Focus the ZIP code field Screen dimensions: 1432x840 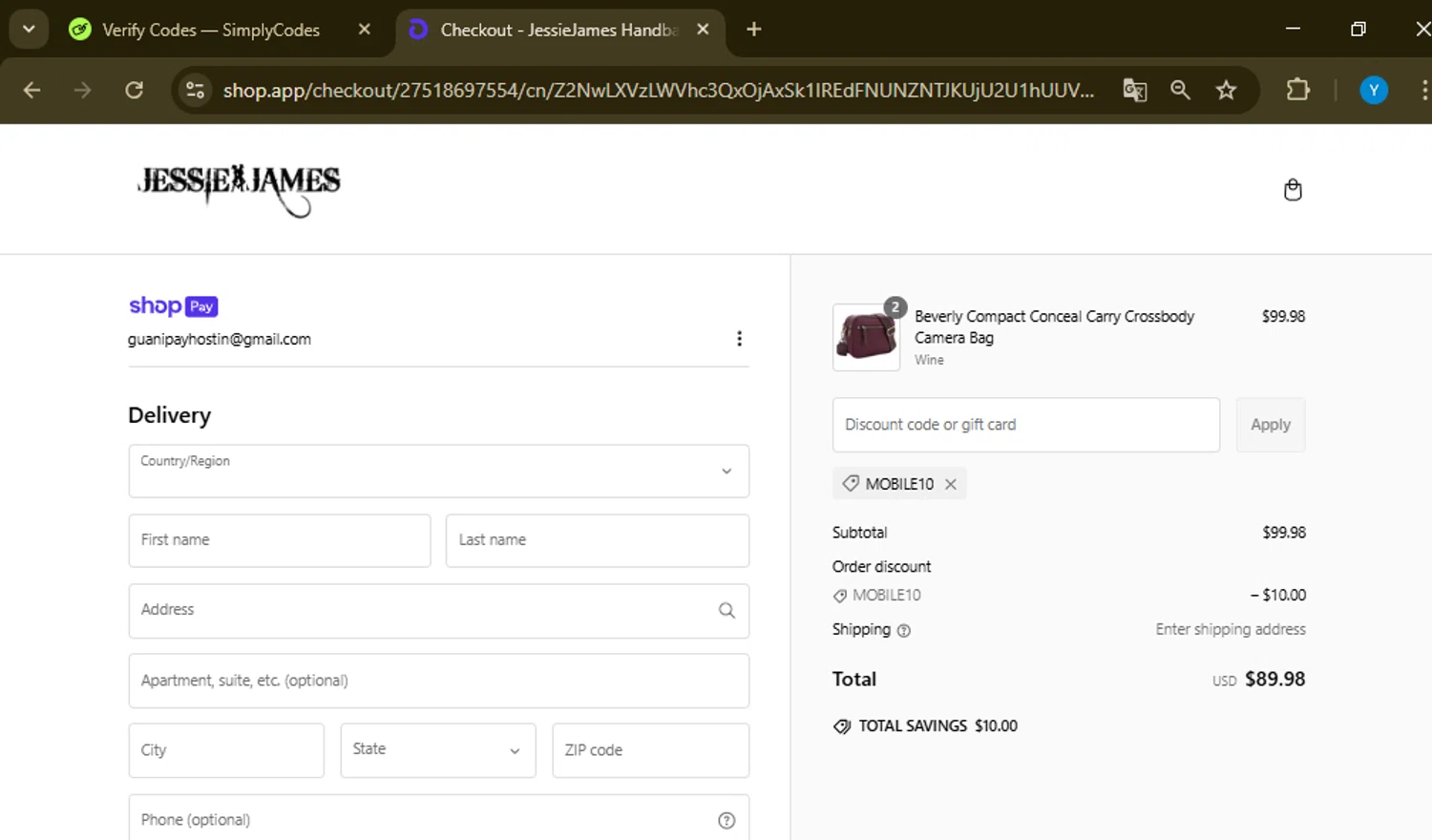(651, 750)
